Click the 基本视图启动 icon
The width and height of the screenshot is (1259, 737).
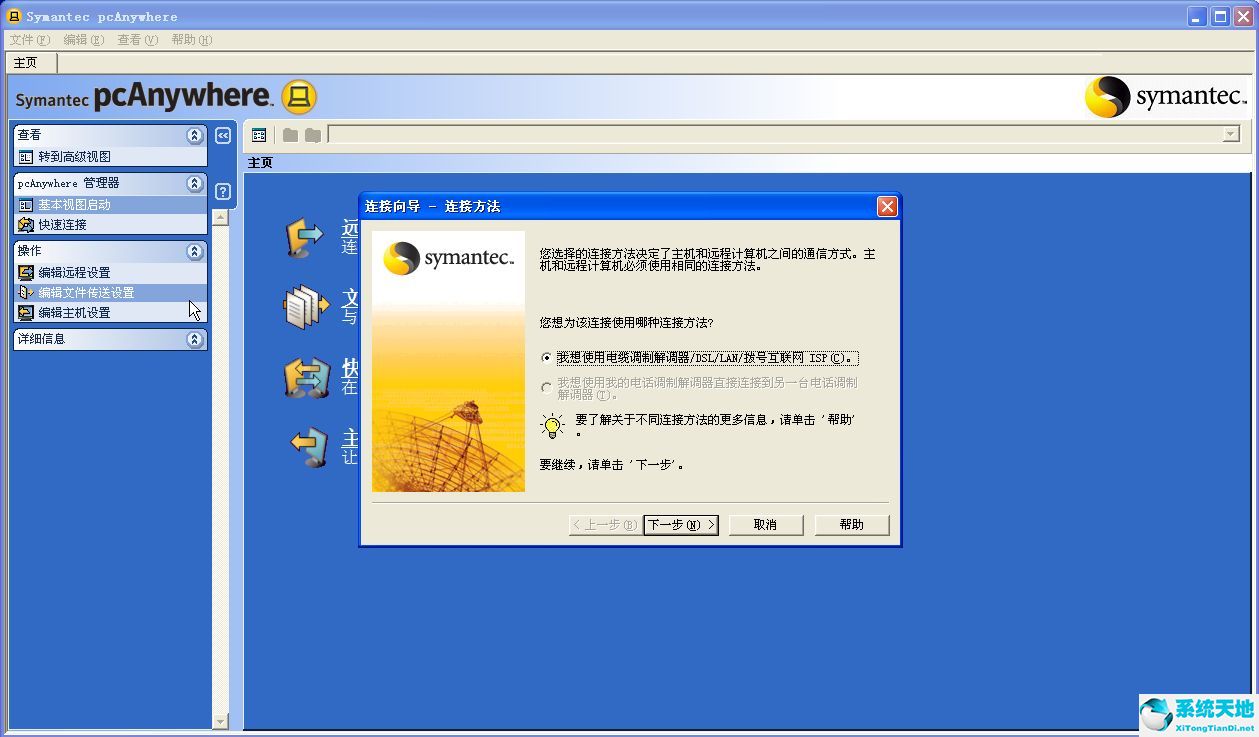tap(26, 205)
